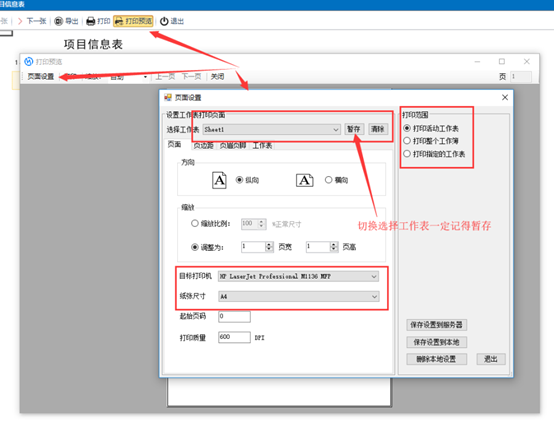The height and width of the screenshot is (422, 554).
Task: Click the 打印预览 window app icon
Action: [x=28, y=61]
